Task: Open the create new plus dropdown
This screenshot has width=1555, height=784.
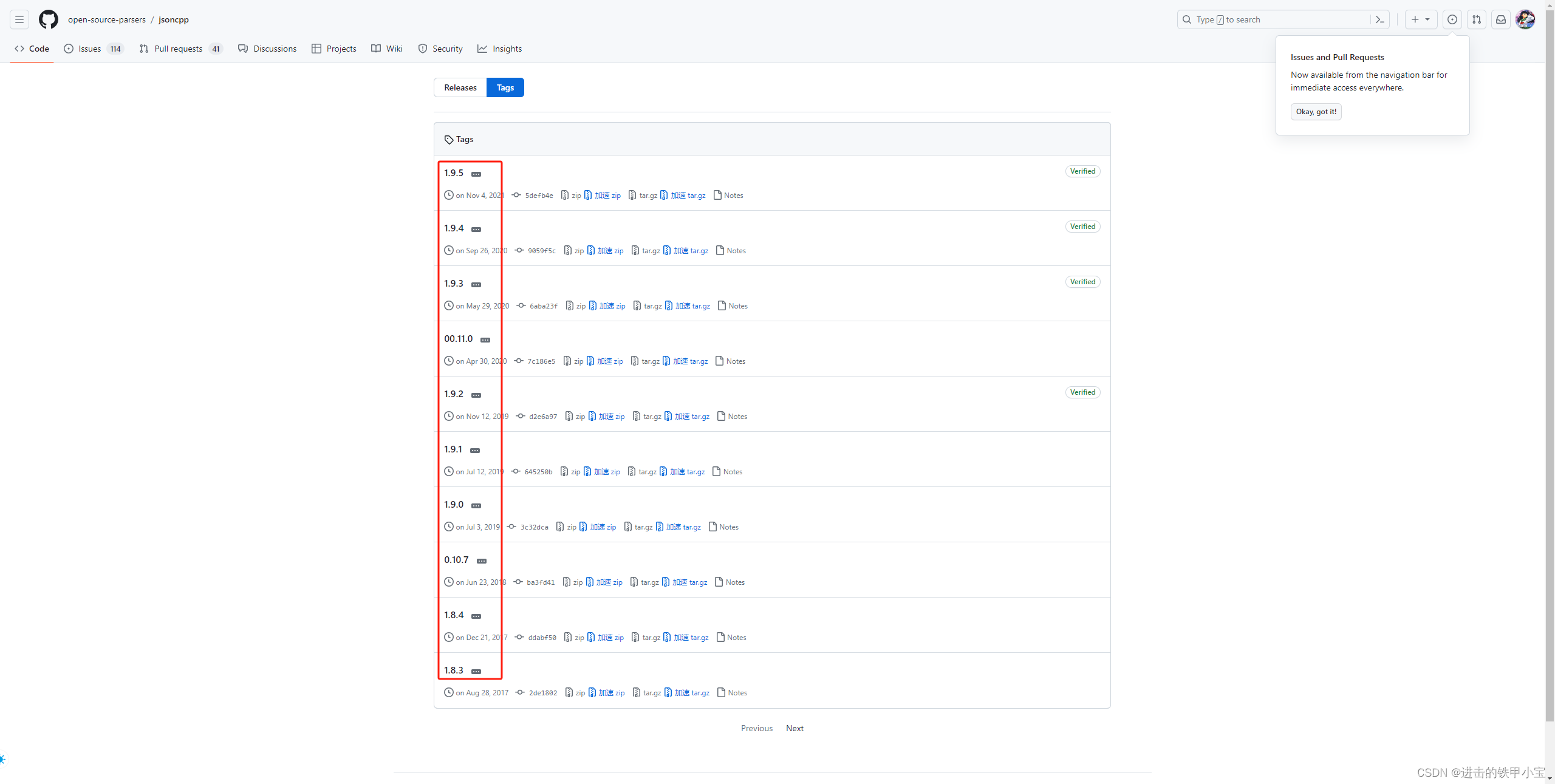Action: [x=1420, y=19]
